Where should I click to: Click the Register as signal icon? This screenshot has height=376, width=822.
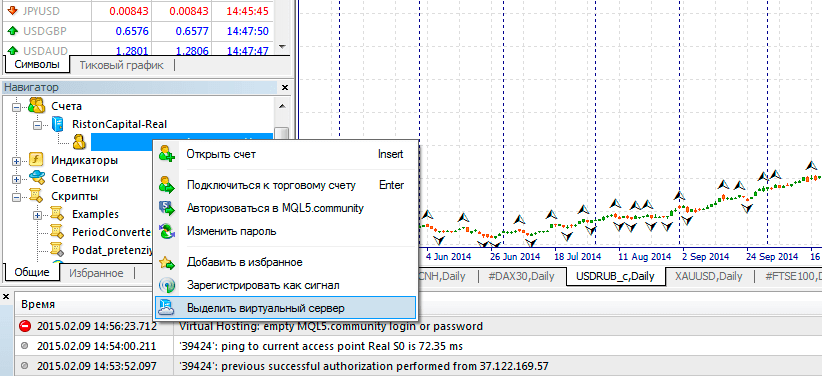pos(167,285)
